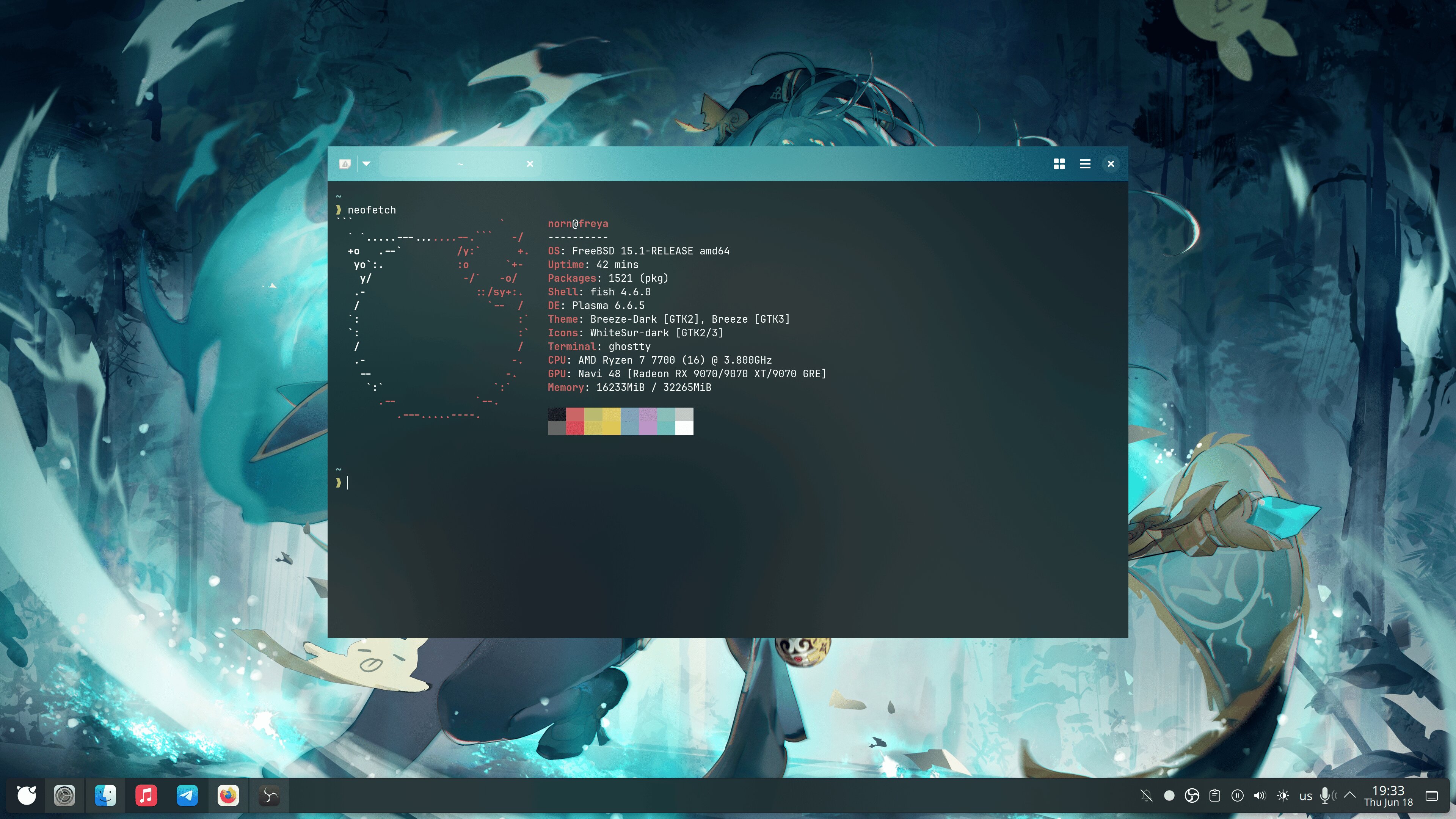The height and width of the screenshot is (819, 1456).
Task: Open Telegram from the taskbar
Action: [x=187, y=795]
